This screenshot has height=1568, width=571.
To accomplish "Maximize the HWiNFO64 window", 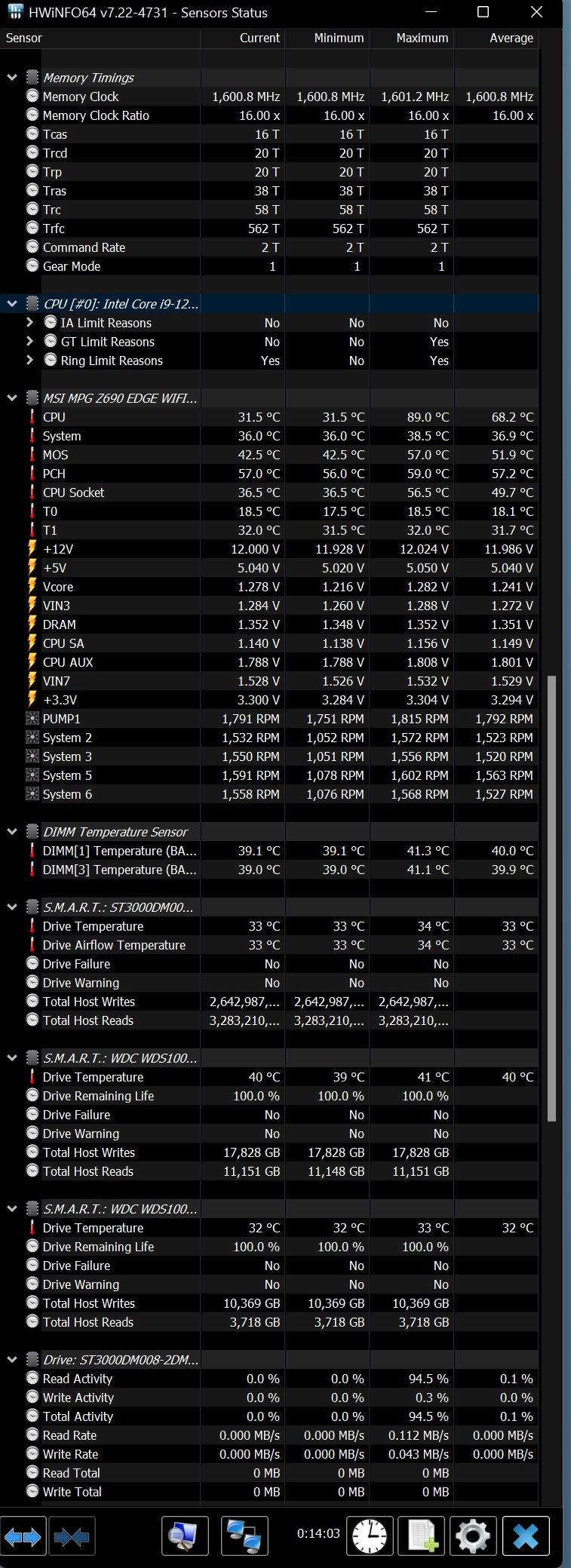I will click(x=483, y=12).
